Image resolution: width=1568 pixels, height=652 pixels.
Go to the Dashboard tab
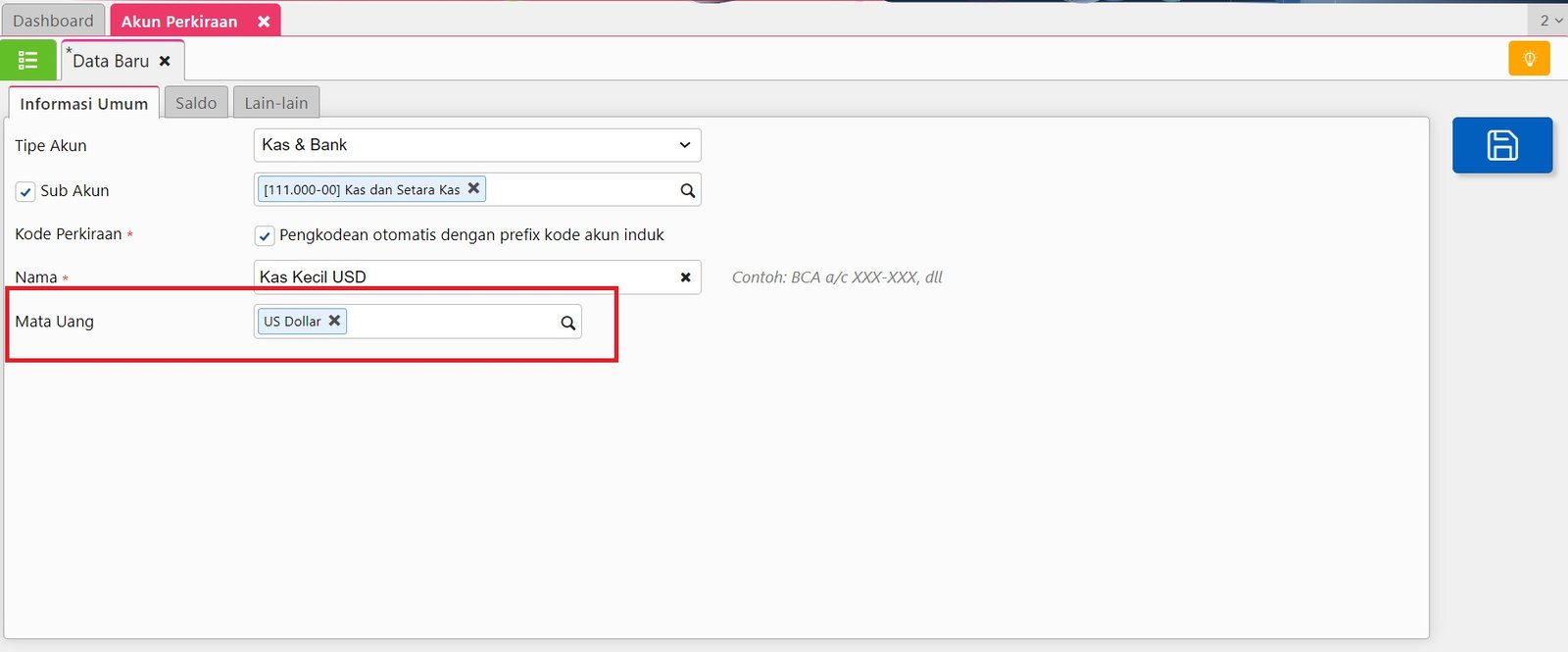pyautogui.click(x=53, y=21)
